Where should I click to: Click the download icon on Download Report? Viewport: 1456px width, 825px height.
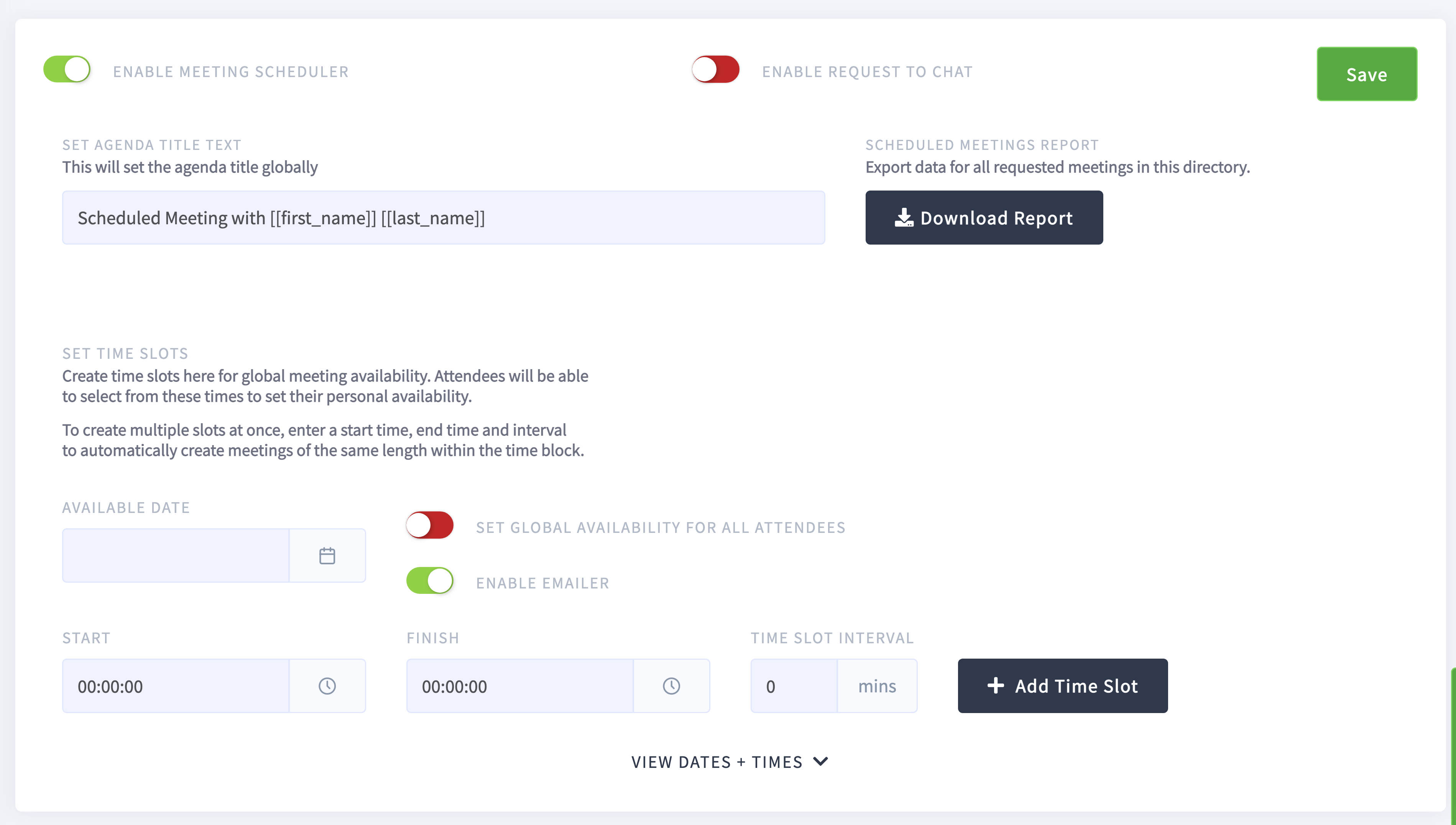coord(904,218)
